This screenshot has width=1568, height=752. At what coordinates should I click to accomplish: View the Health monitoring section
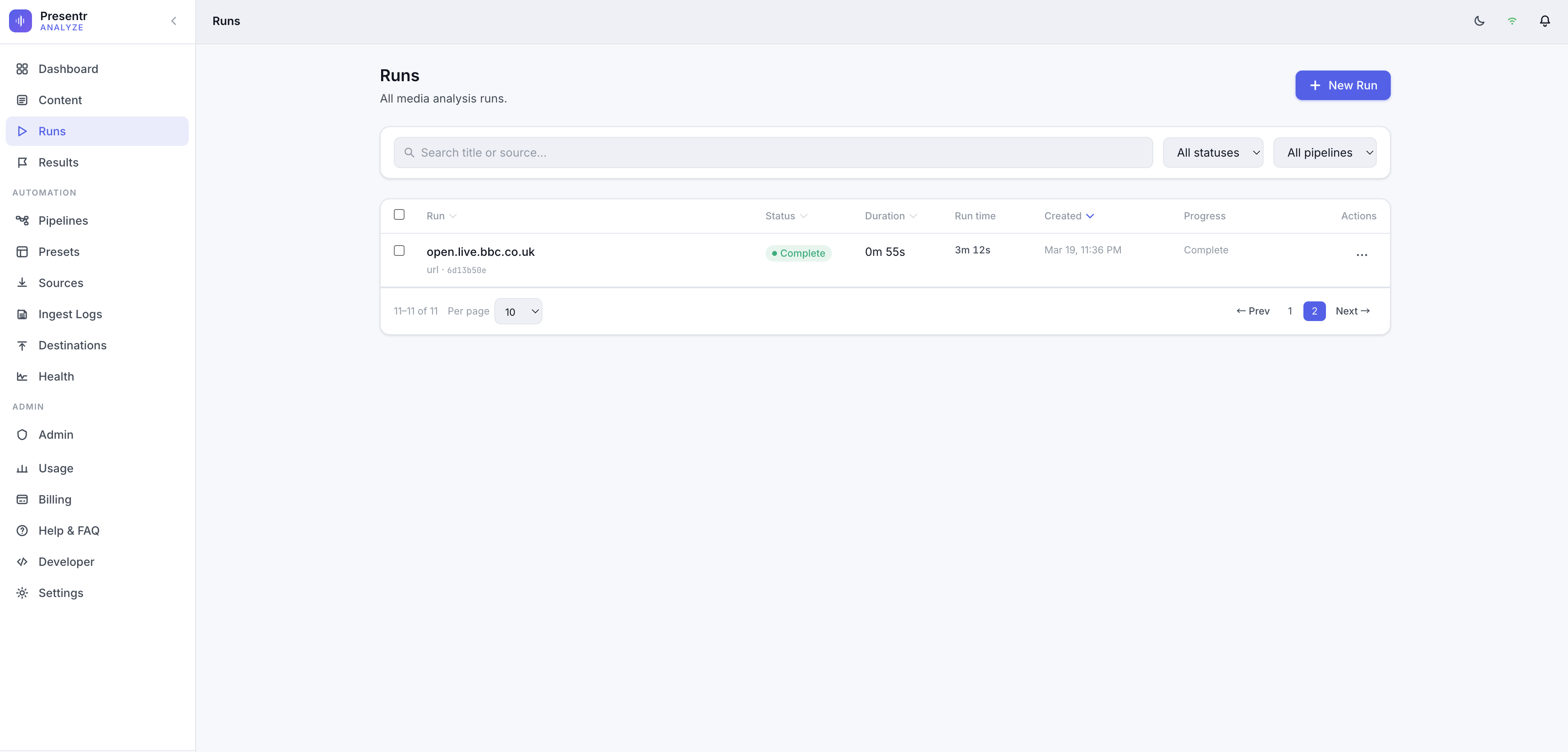coord(56,376)
